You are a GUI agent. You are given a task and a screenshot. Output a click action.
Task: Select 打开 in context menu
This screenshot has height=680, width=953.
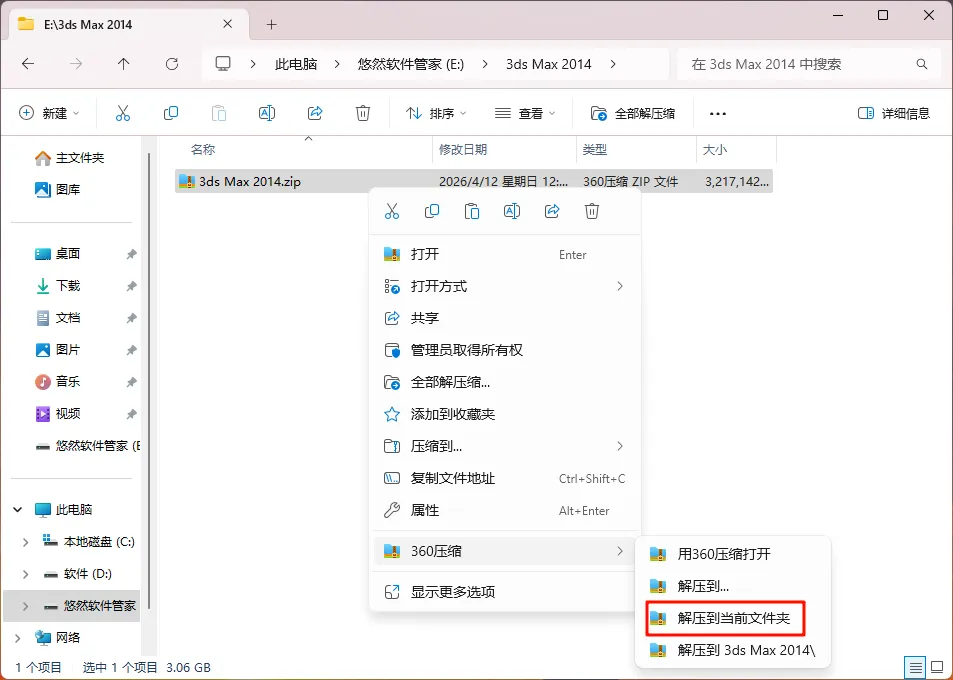505,254
